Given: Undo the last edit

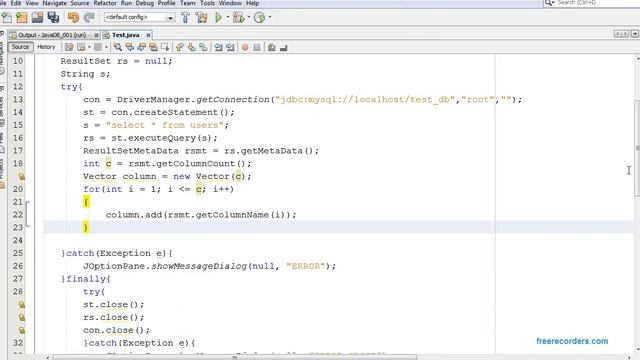Looking at the screenshot, I should pyautogui.click(x=73, y=18).
